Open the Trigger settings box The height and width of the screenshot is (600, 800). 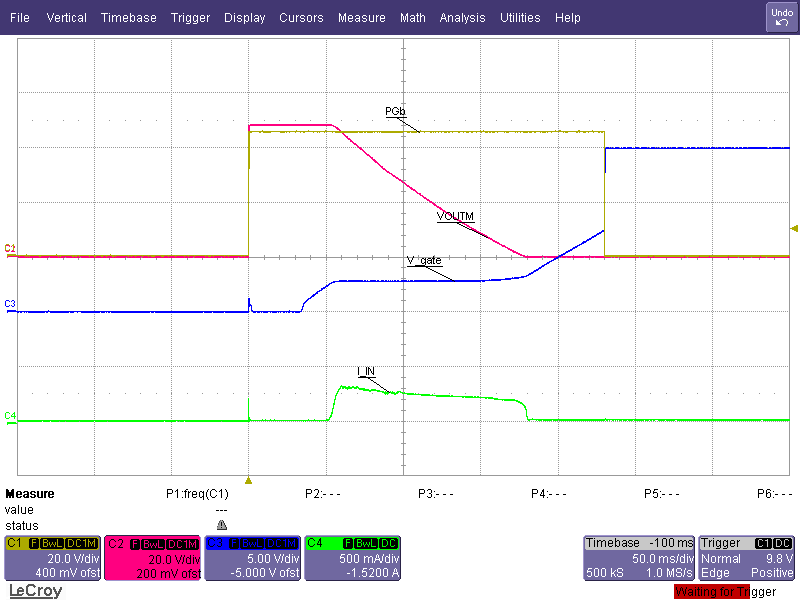coord(747,557)
